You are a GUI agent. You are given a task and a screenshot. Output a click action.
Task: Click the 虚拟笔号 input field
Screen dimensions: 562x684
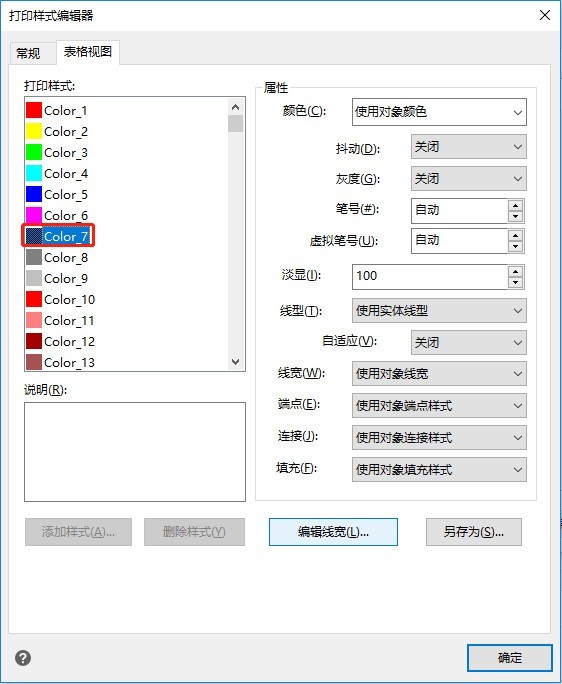pos(459,241)
